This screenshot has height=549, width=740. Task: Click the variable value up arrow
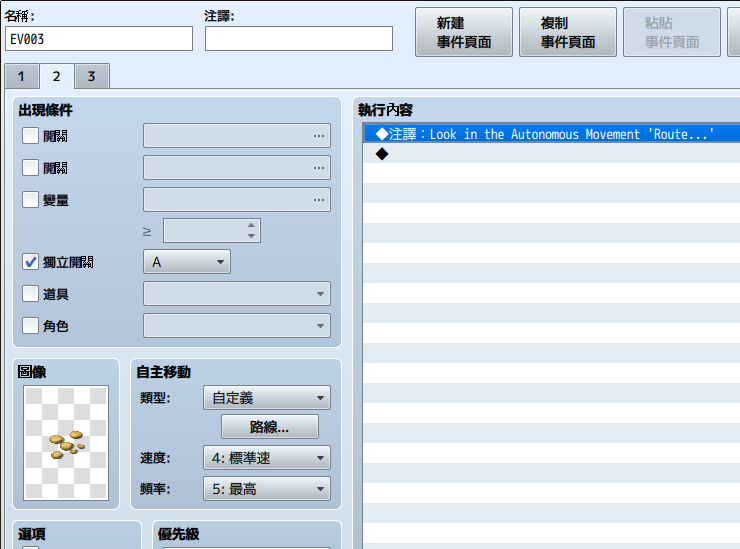(x=252, y=225)
